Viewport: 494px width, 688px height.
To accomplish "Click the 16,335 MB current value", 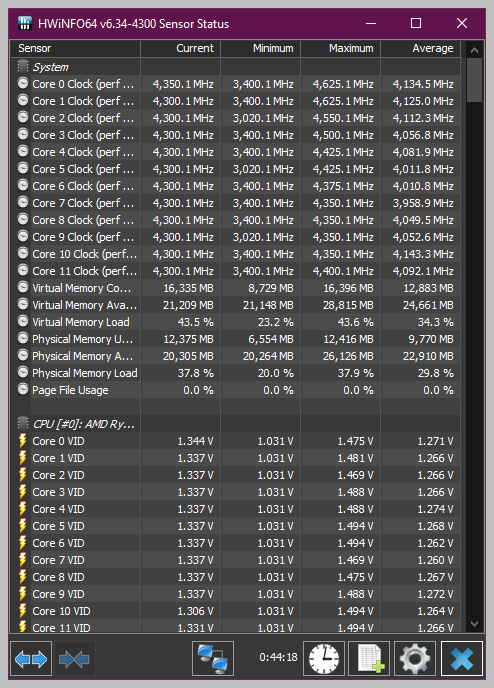I will 188,288.
